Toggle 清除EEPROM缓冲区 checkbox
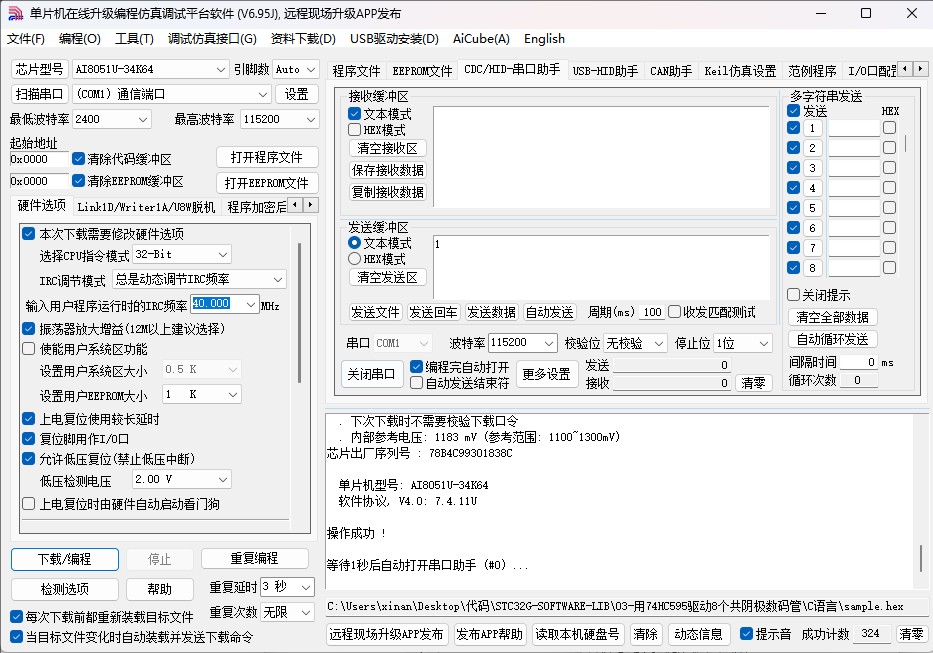 [79, 180]
